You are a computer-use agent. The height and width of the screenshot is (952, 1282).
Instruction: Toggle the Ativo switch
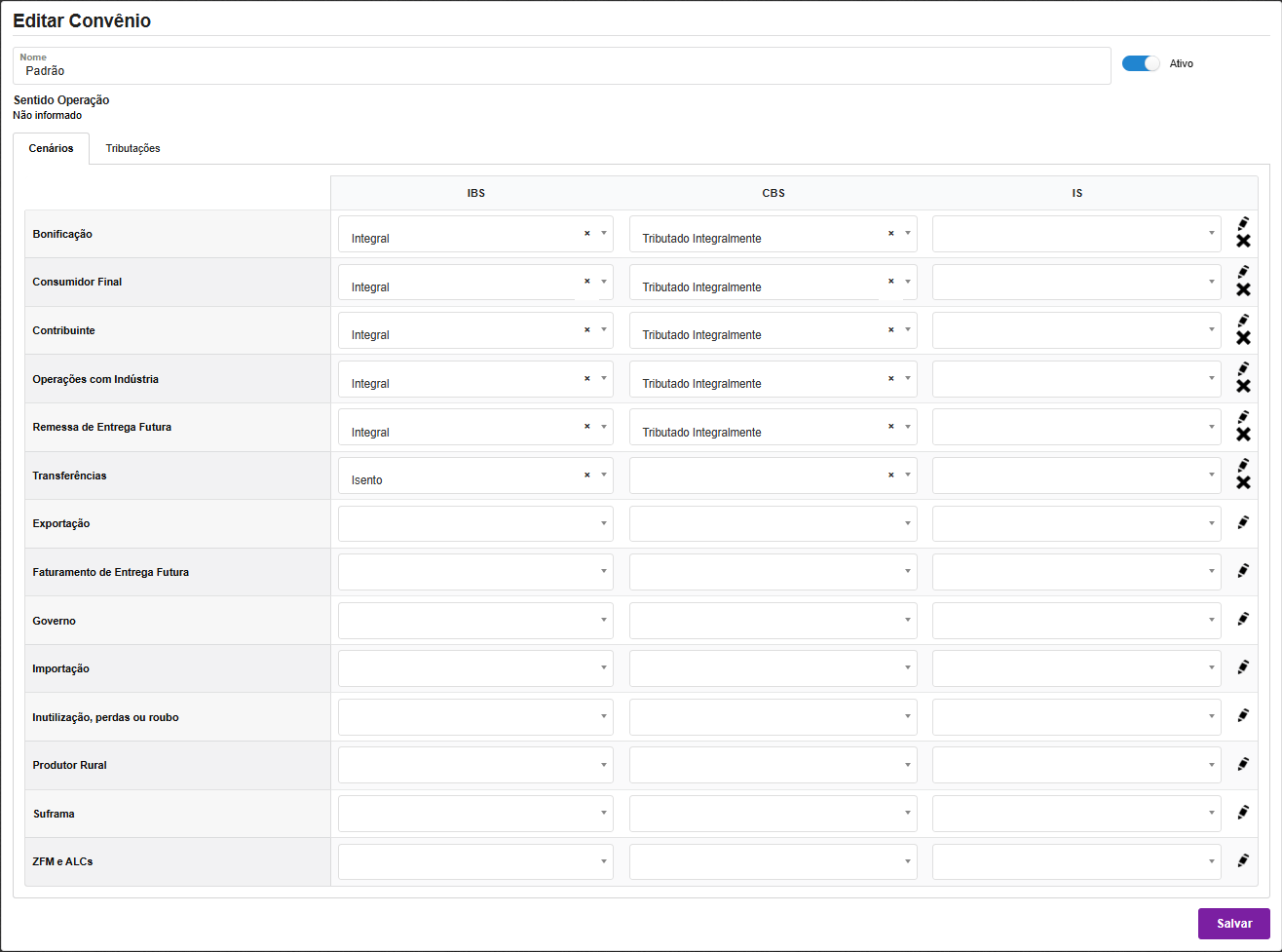[x=1141, y=63]
